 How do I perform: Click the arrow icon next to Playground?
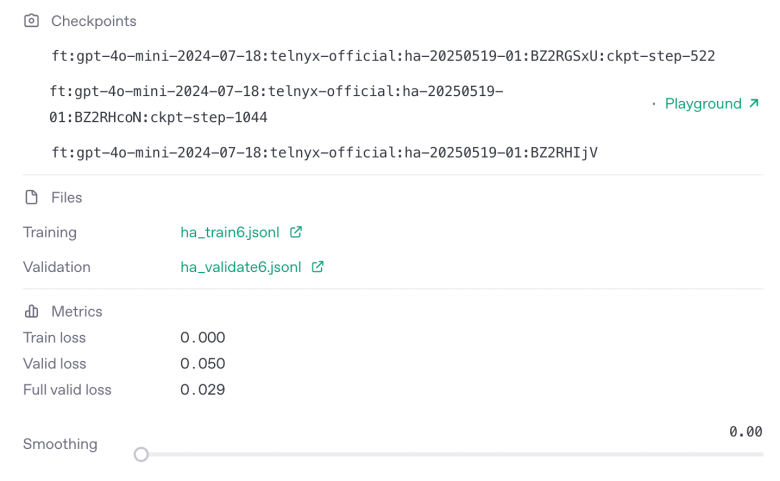(754, 103)
